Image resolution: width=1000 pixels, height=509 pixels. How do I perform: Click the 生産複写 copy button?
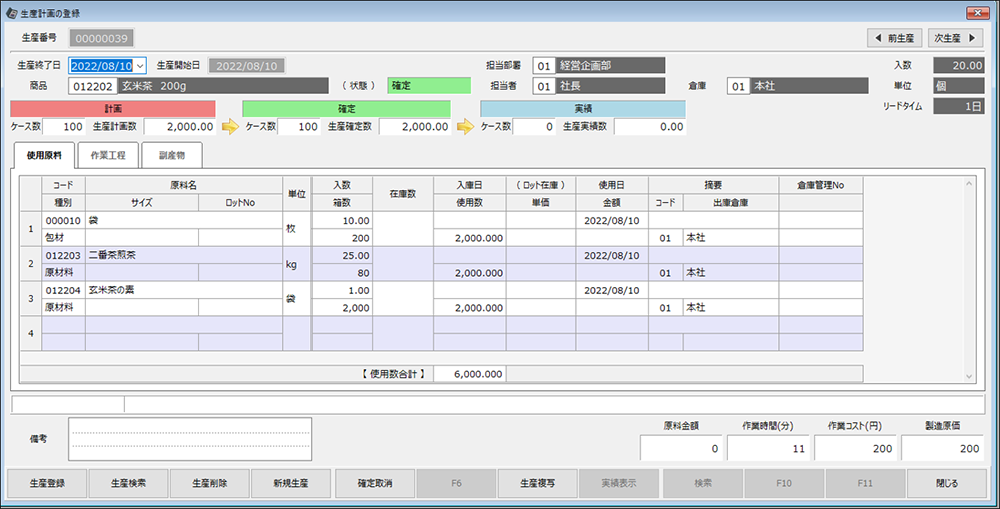[537, 483]
